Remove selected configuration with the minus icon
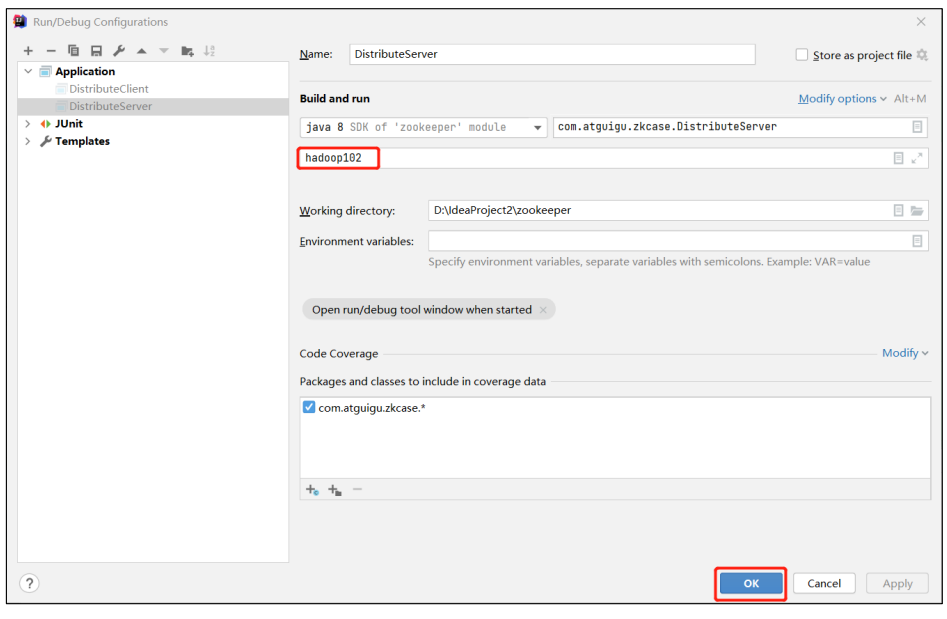The height and width of the screenshot is (619, 947). tap(51, 51)
